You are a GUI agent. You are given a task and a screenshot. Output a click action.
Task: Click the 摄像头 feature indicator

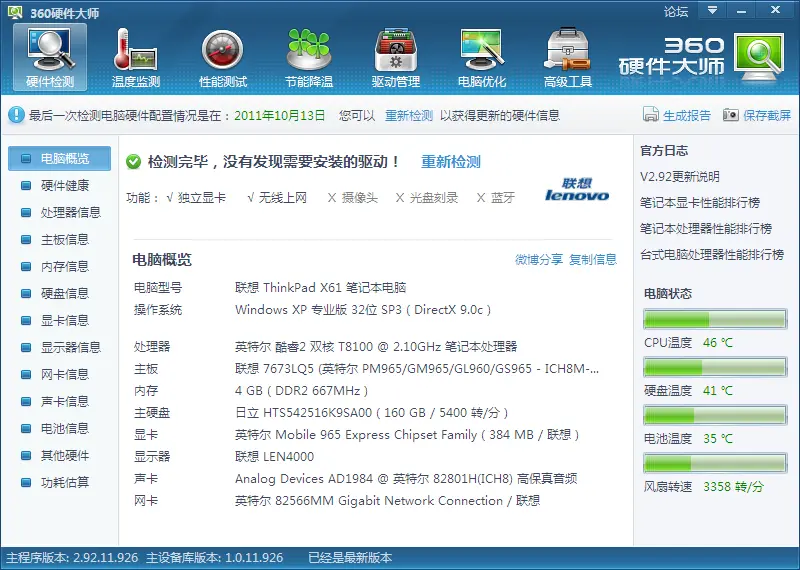click(x=352, y=198)
